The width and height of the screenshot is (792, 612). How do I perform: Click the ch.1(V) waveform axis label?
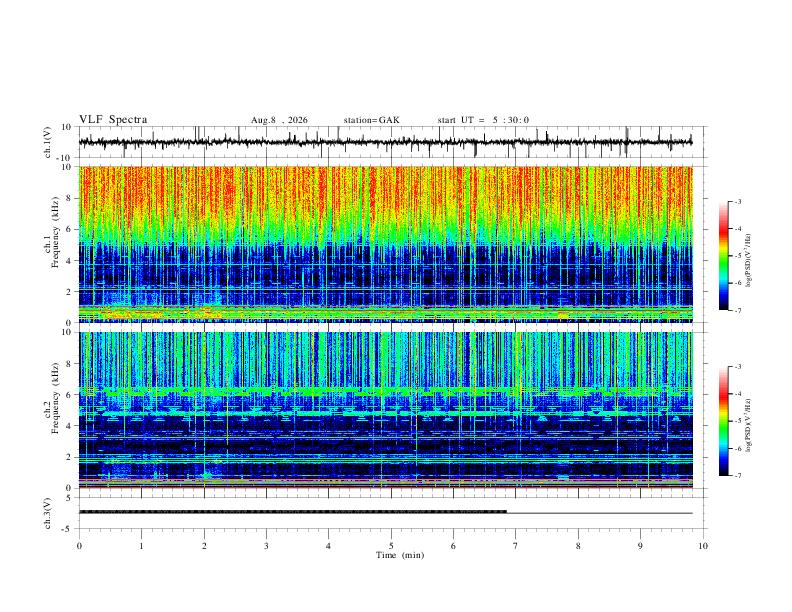click(x=48, y=142)
